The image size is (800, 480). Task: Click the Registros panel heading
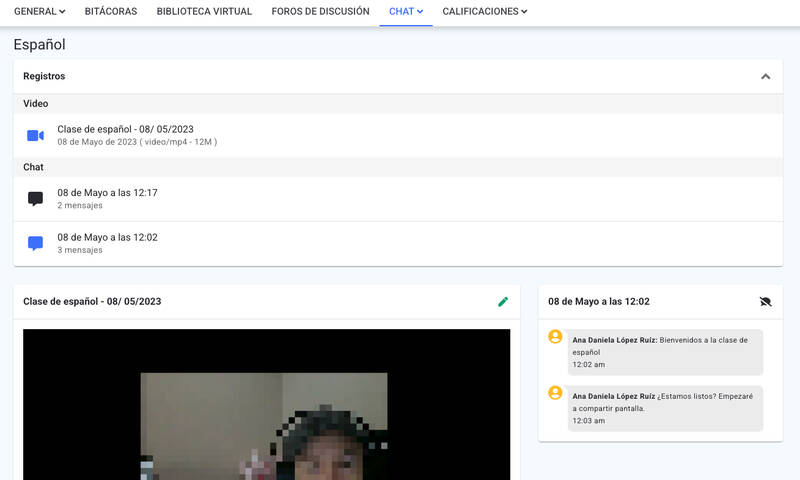(x=44, y=76)
